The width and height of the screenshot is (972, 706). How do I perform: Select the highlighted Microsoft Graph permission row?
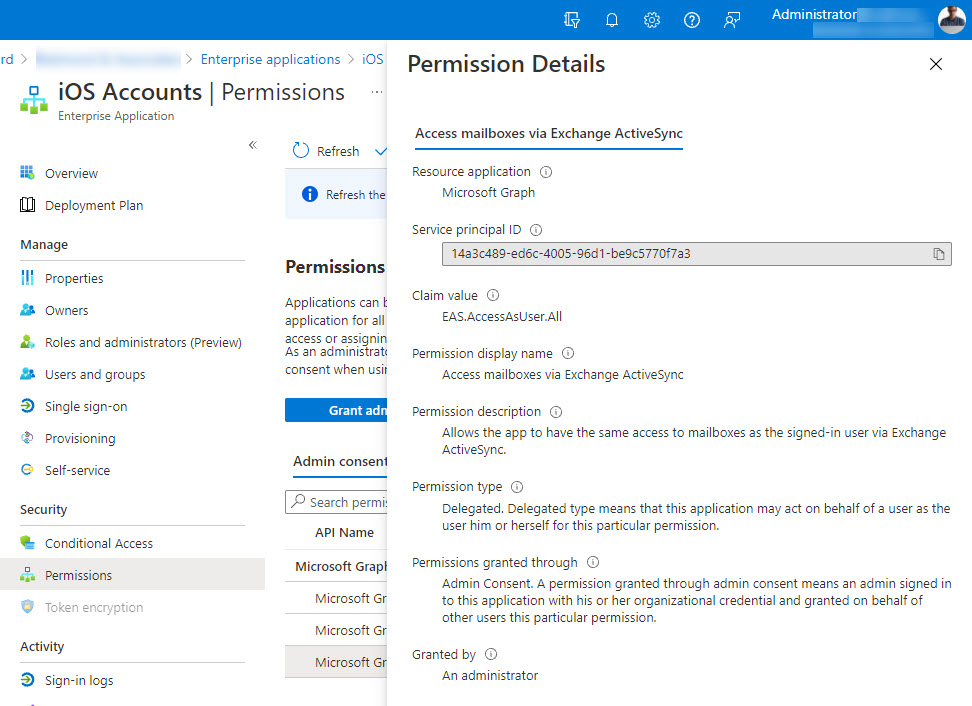click(336, 662)
